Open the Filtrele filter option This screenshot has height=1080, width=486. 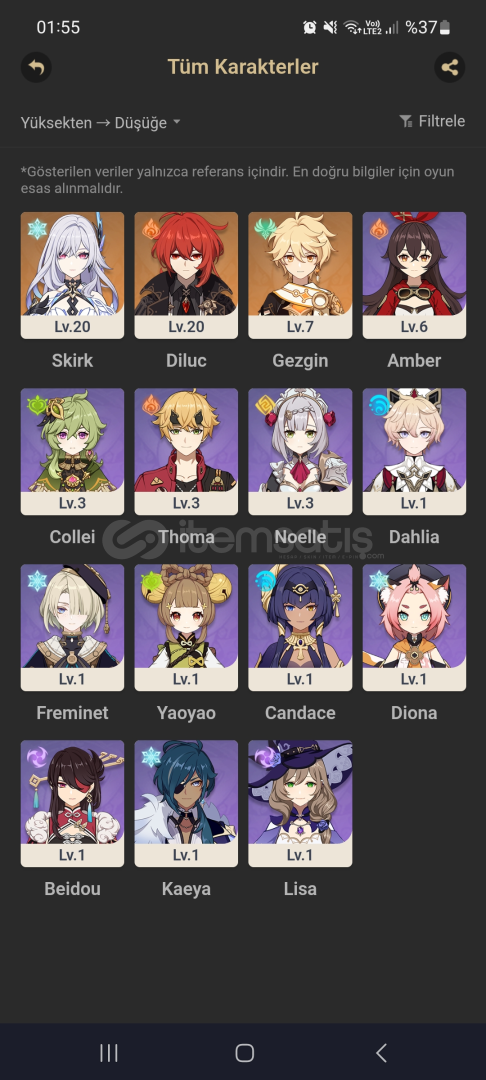click(432, 121)
